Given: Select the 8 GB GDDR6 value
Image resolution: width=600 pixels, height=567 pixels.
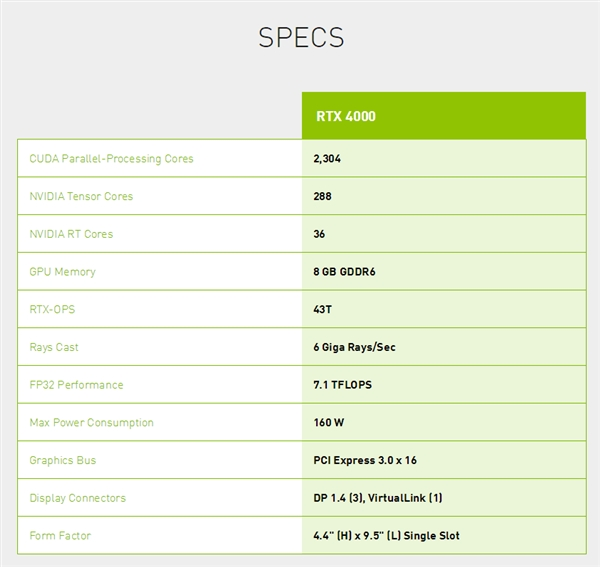Looking at the screenshot, I should tap(344, 272).
